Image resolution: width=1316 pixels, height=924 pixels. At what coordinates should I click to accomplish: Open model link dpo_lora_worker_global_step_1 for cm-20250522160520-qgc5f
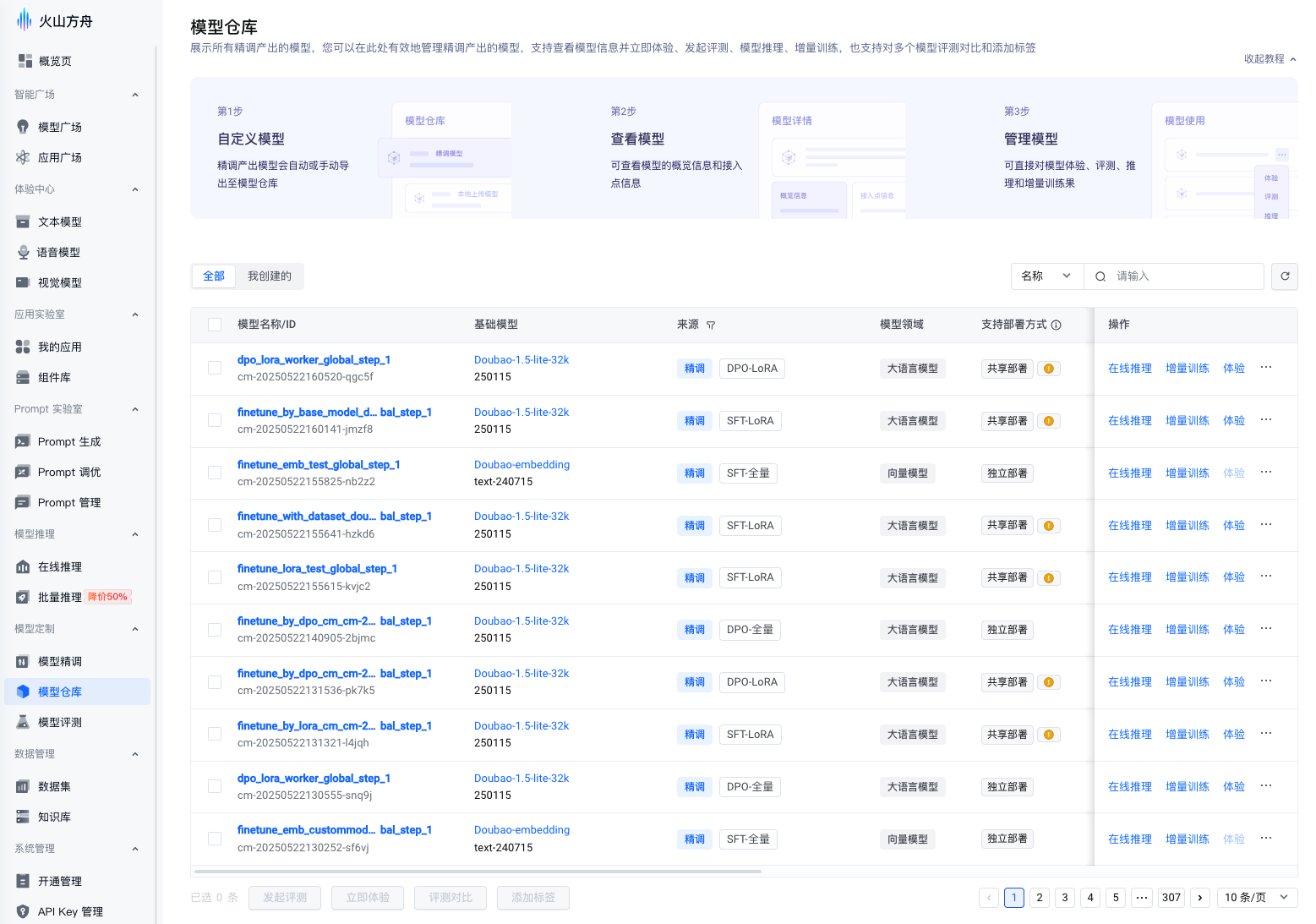pos(314,360)
